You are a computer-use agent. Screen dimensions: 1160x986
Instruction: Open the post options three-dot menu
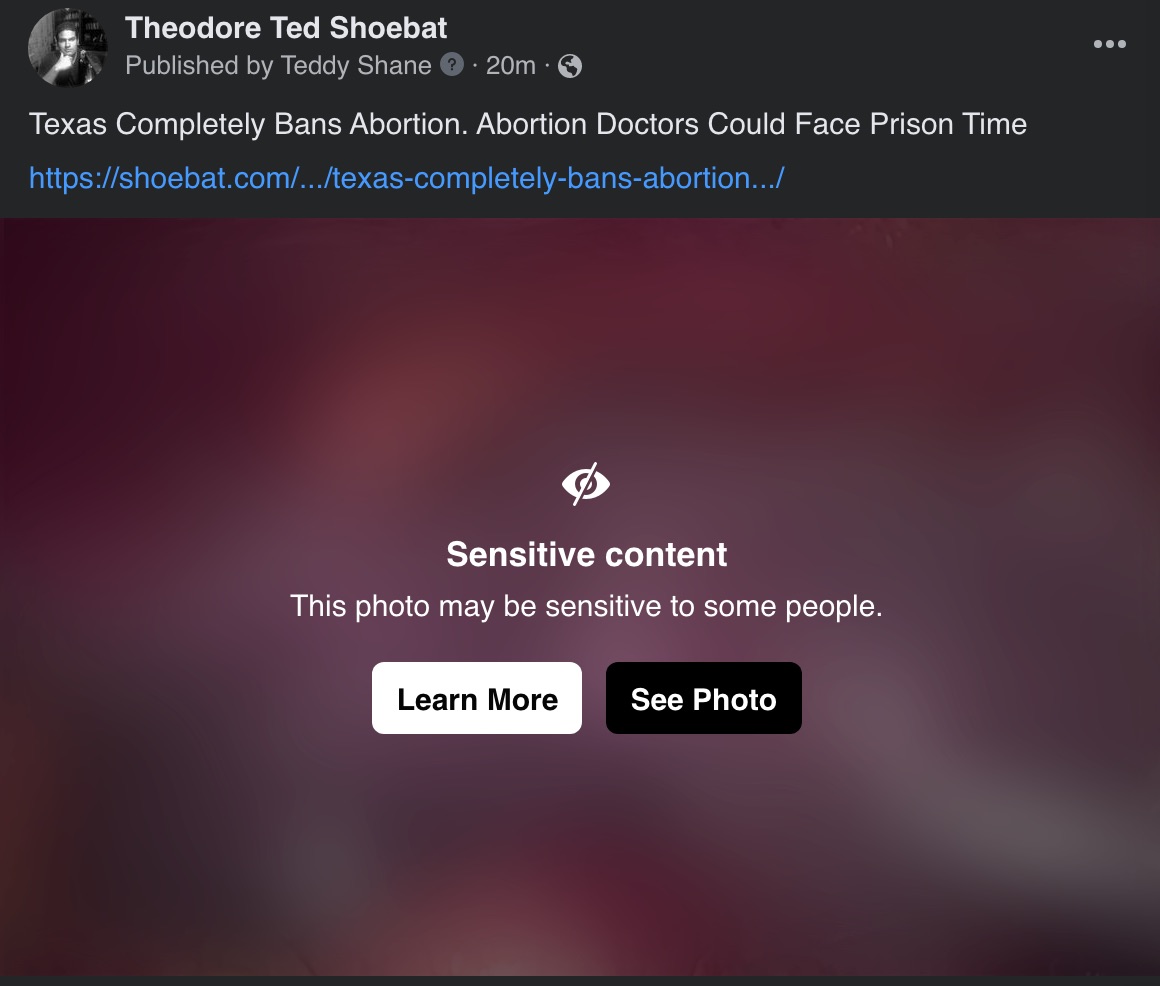point(1109,45)
